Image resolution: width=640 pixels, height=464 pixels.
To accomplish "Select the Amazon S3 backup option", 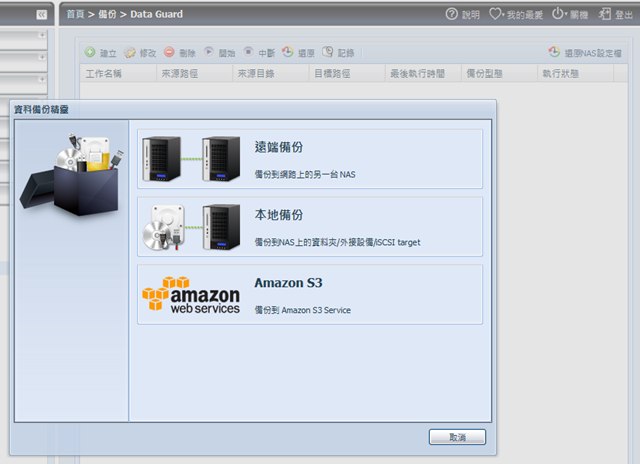I will tap(310, 295).
